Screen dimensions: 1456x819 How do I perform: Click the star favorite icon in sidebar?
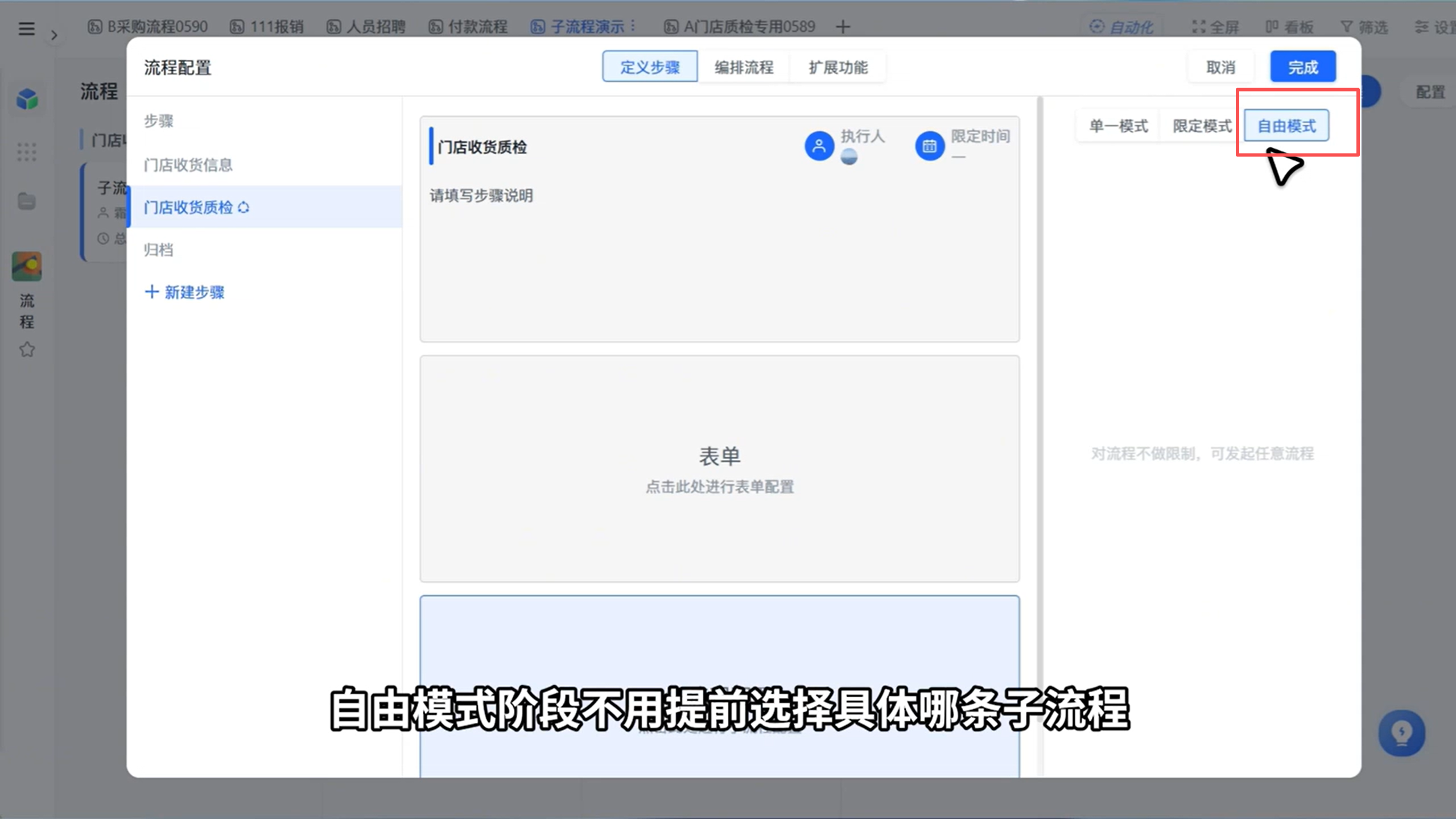coord(27,349)
